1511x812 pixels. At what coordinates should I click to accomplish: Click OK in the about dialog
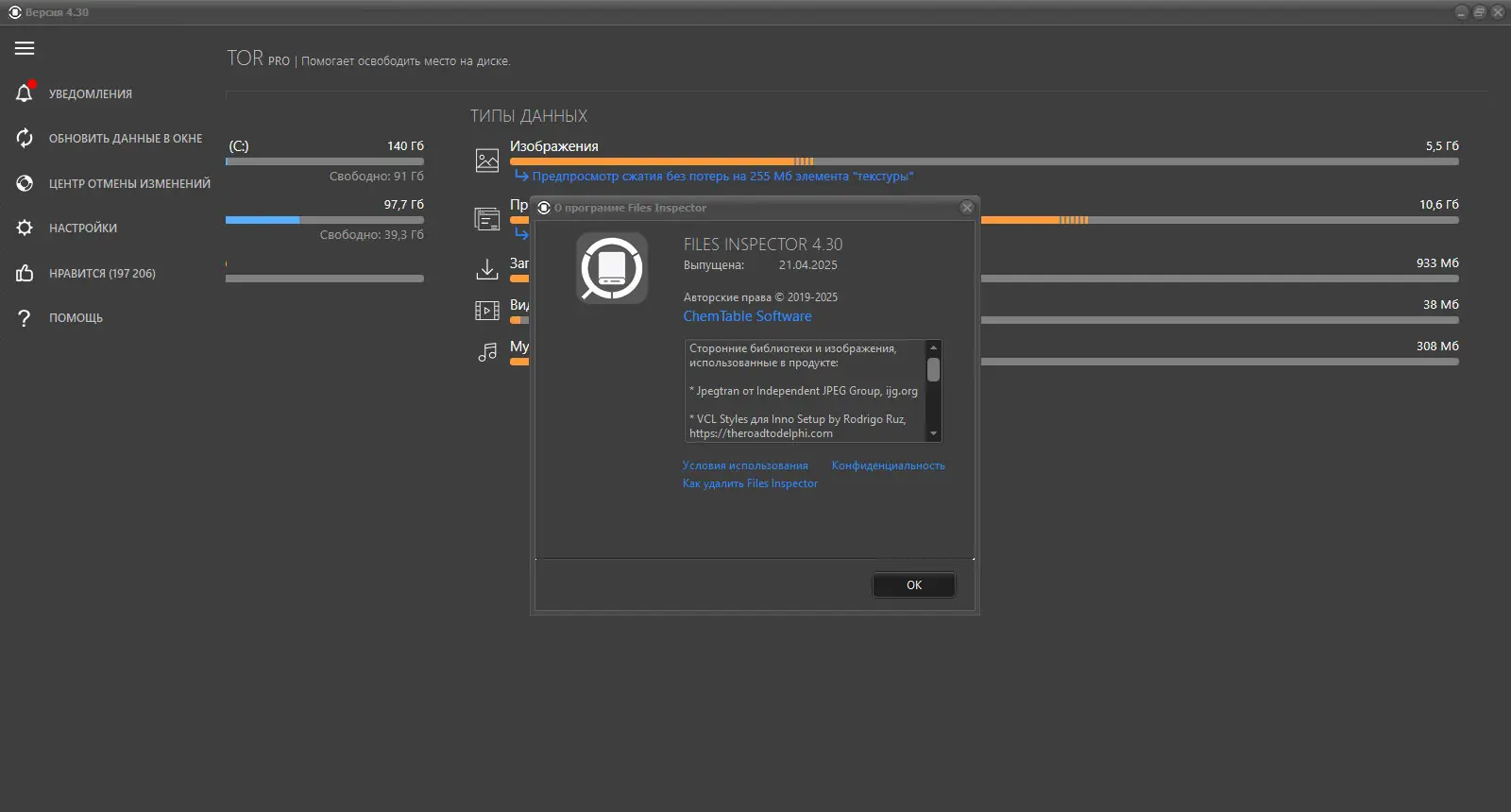[913, 584]
